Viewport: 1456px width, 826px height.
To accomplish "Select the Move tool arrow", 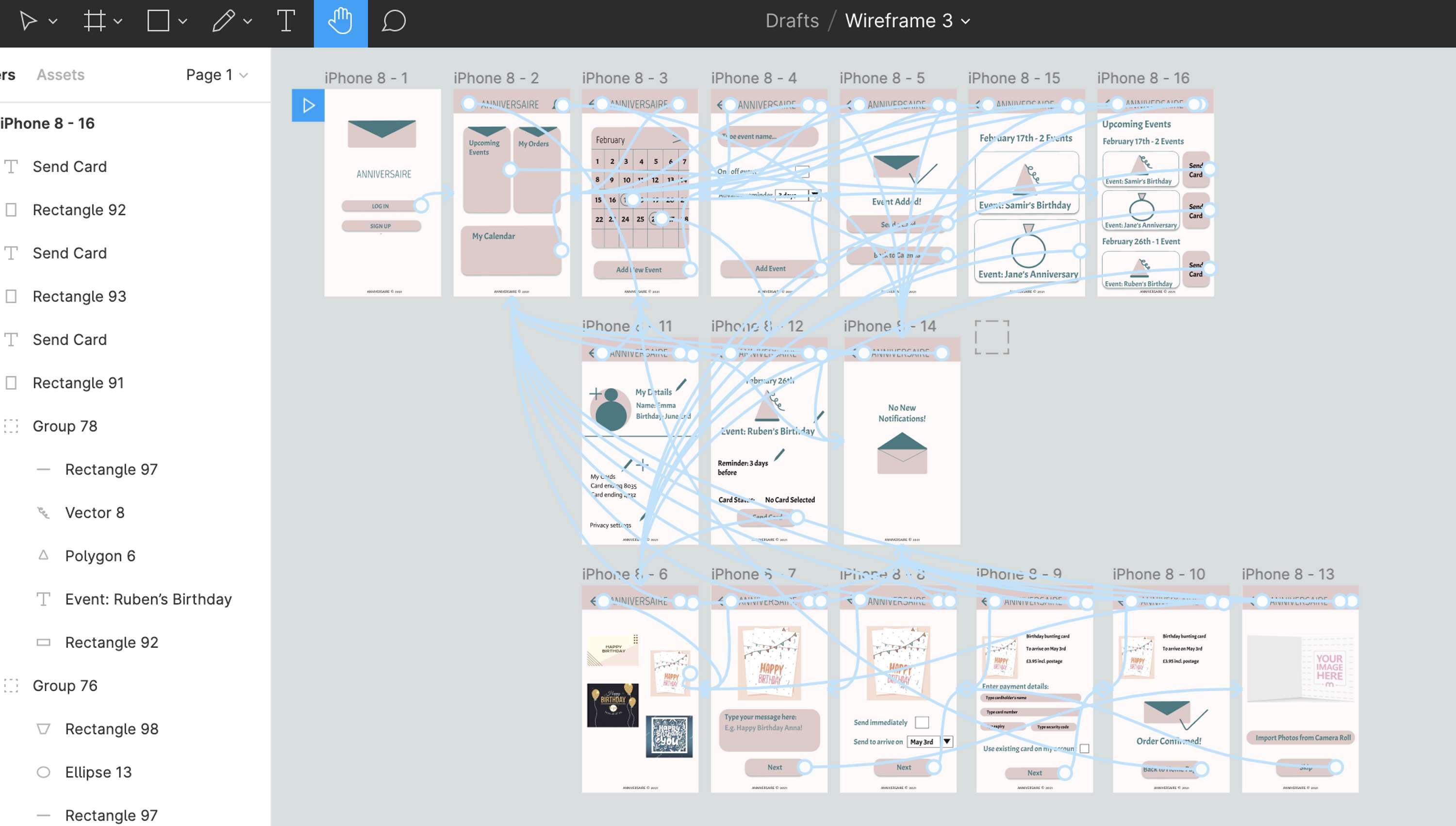I will [28, 21].
